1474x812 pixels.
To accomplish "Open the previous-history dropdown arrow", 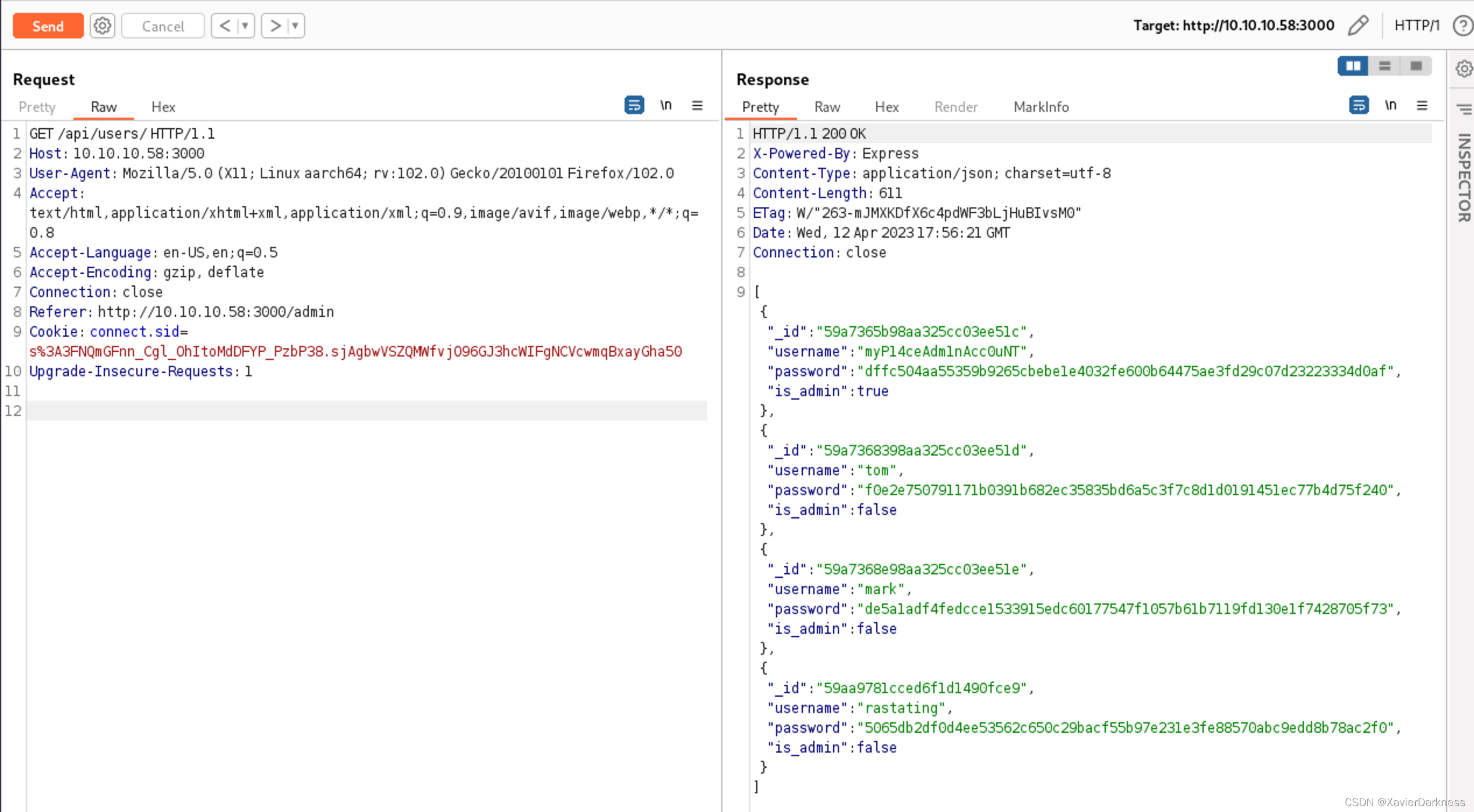I will click(x=246, y=26).
